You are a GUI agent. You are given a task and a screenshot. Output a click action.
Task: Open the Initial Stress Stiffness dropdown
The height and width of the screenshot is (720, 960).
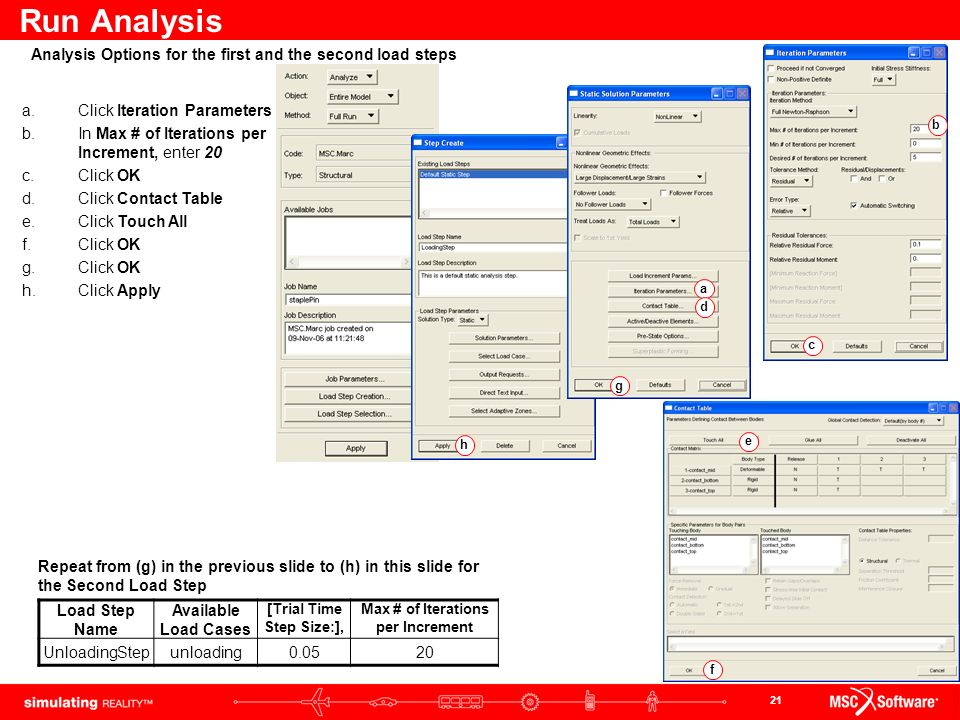[x=883, y=80]
